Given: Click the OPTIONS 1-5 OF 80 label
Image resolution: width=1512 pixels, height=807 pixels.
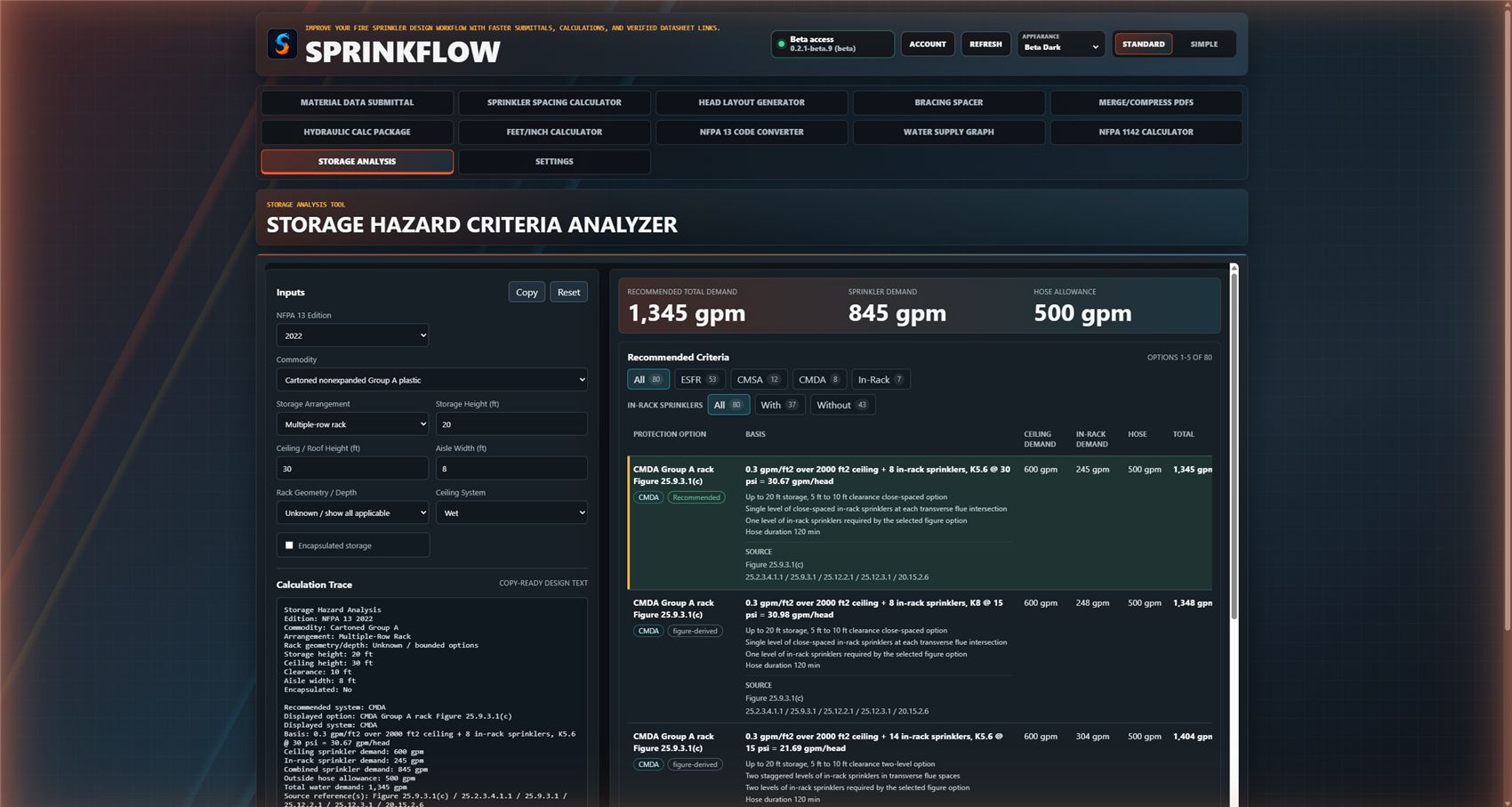Looking at the screenshot, I should coord(1179,358).
